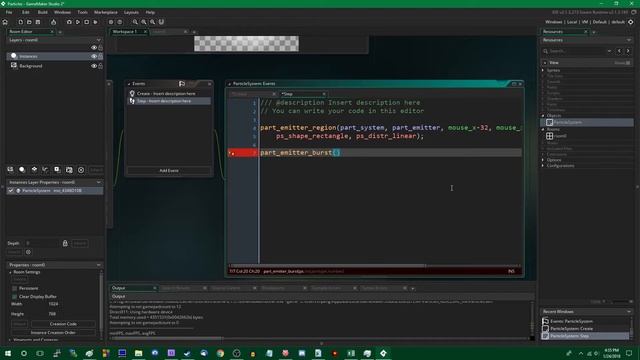Toggle the eye icon above layers list
640x360 pixels.
coord(94,48)
